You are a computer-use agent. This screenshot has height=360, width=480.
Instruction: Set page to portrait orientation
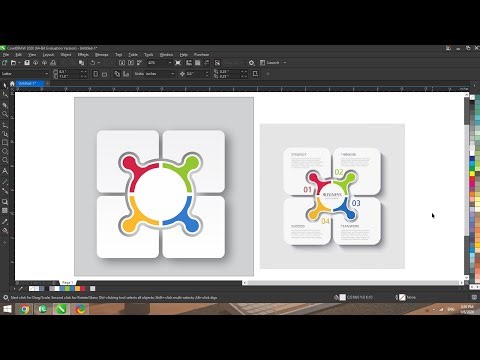(96, 74)
